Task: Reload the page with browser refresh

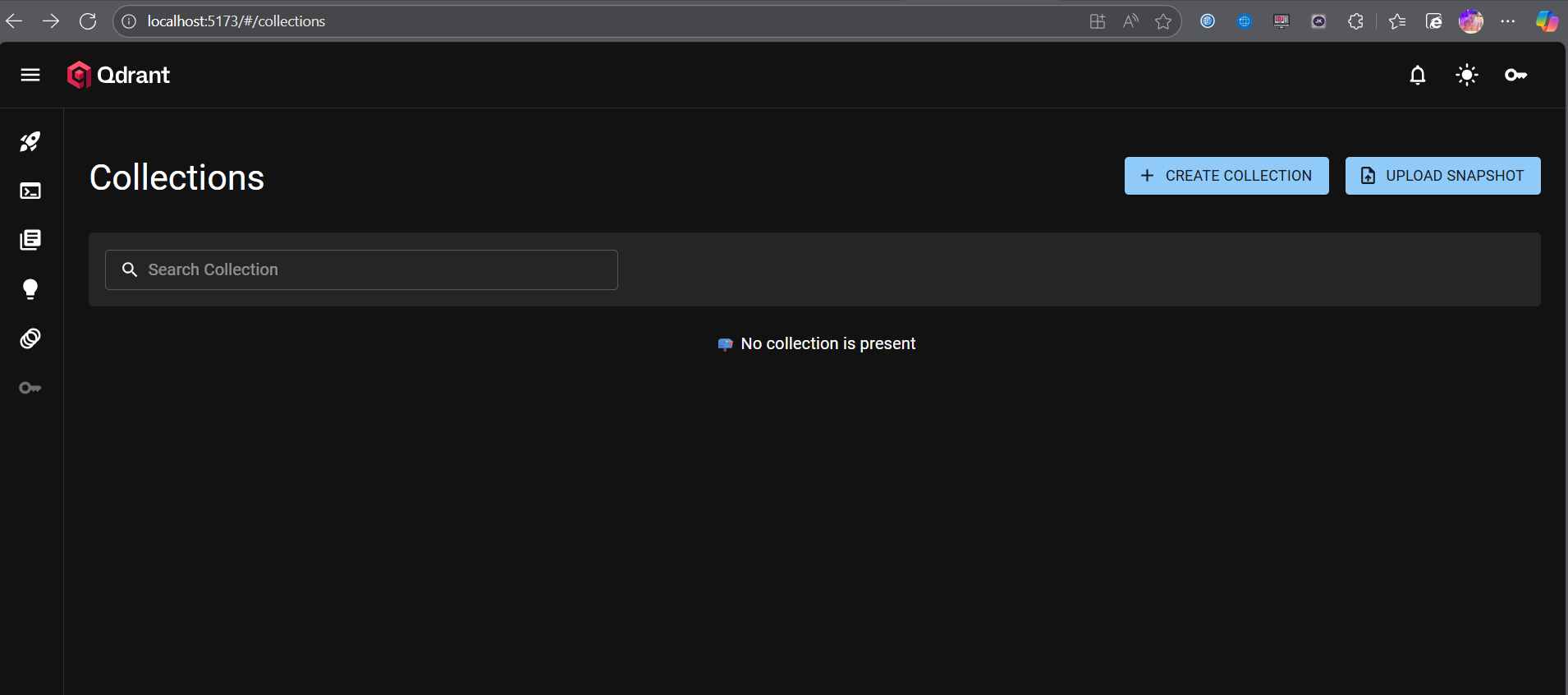Action: [x=88, y=21]
